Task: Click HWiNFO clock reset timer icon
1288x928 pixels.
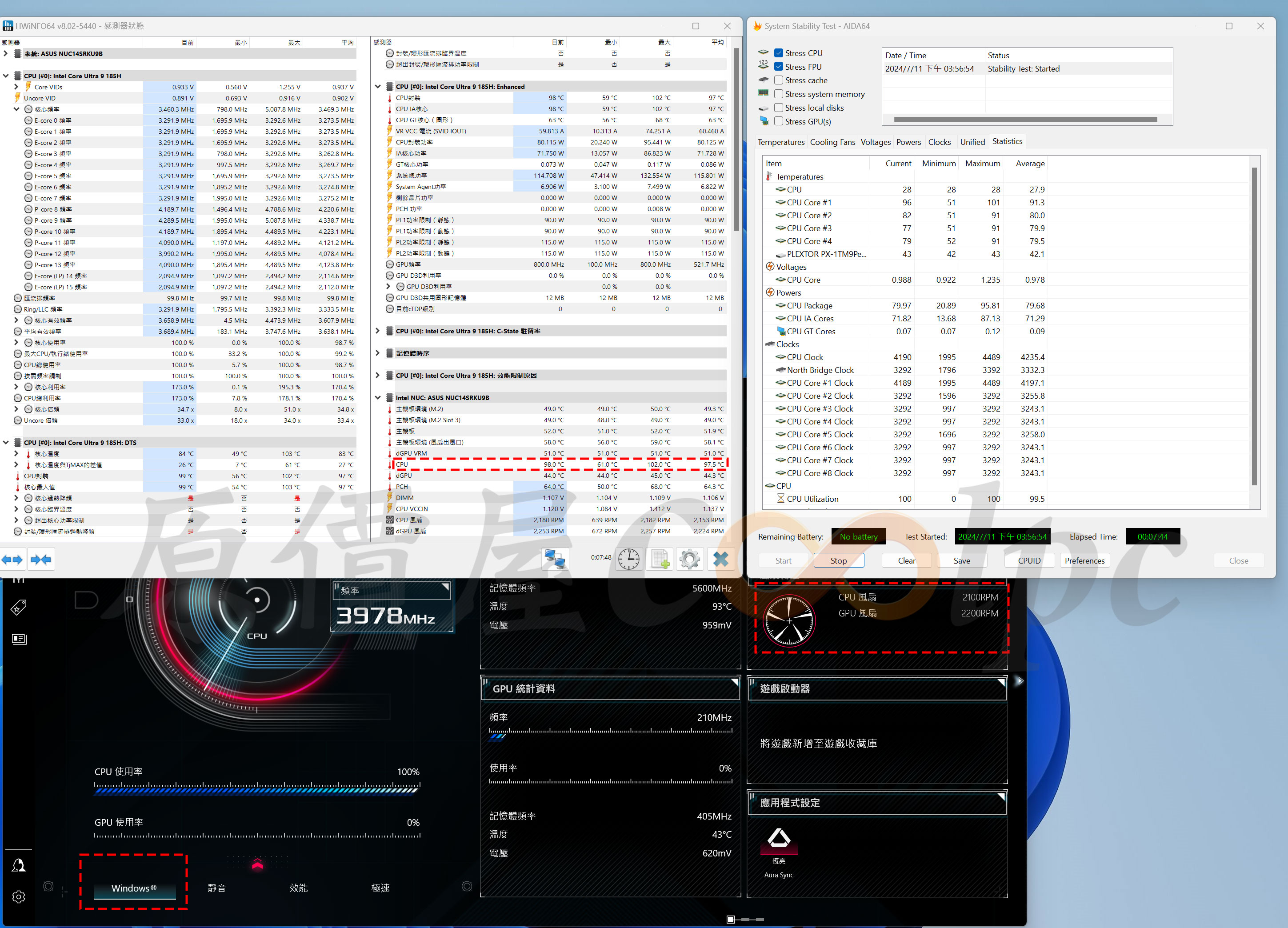Action: [628, 560]
